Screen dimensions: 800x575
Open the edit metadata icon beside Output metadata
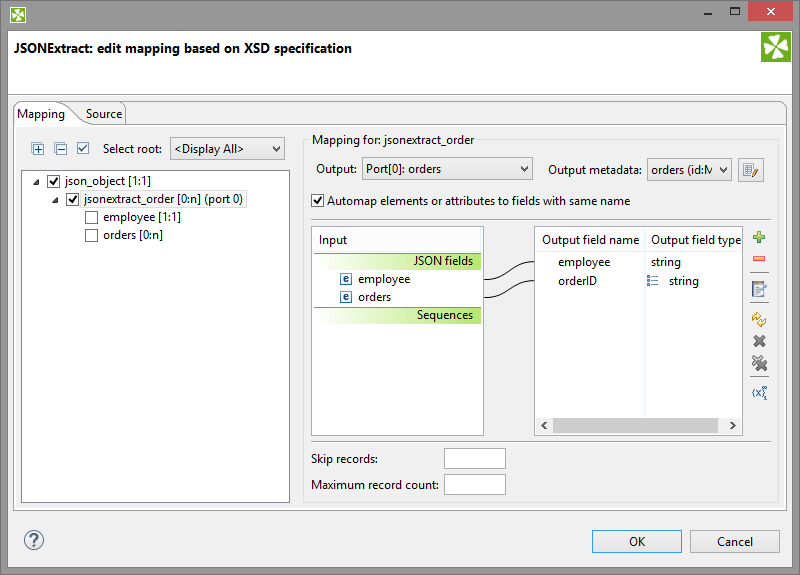point(751,170)
